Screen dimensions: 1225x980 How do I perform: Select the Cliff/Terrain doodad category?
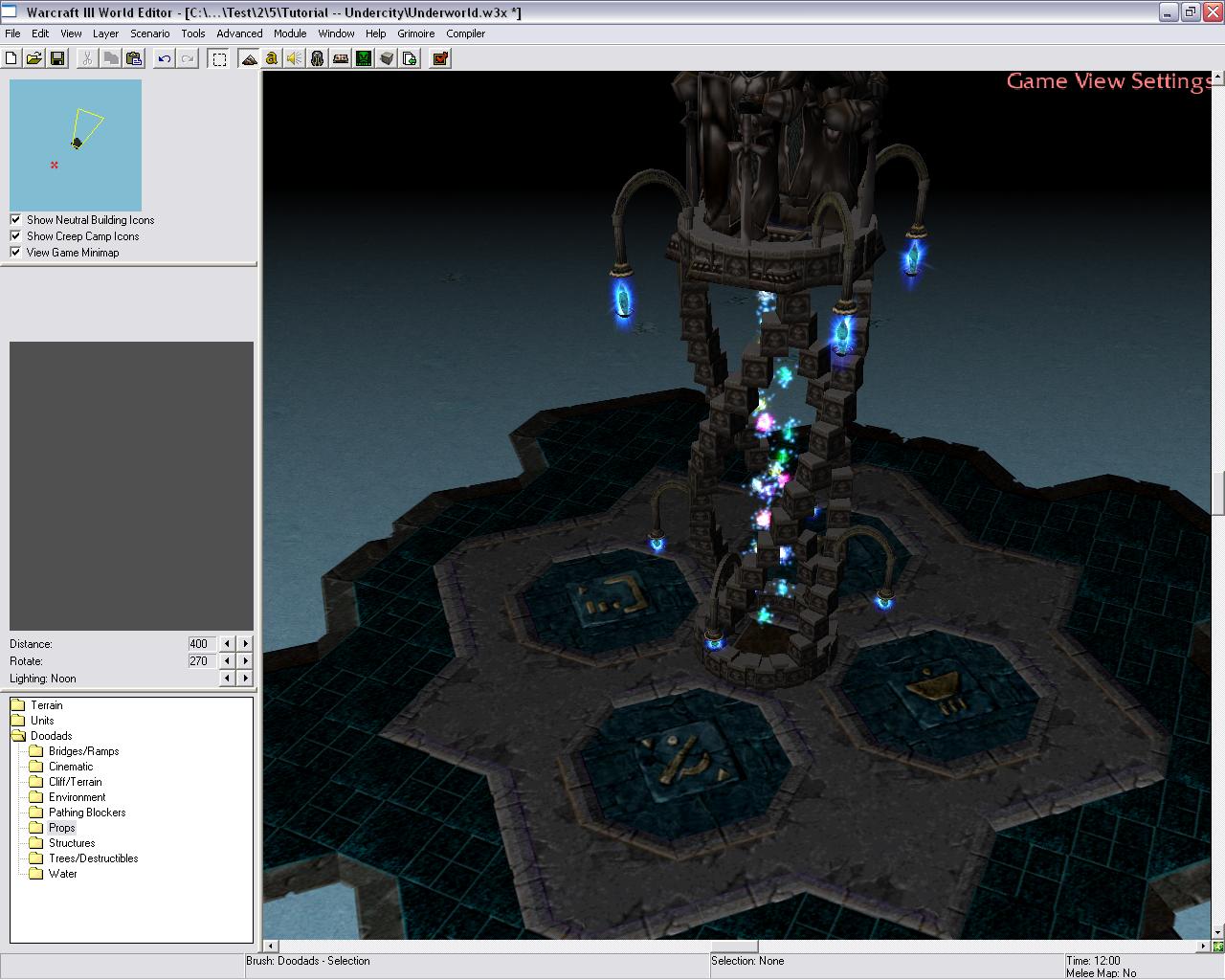(x=76, y=782)
